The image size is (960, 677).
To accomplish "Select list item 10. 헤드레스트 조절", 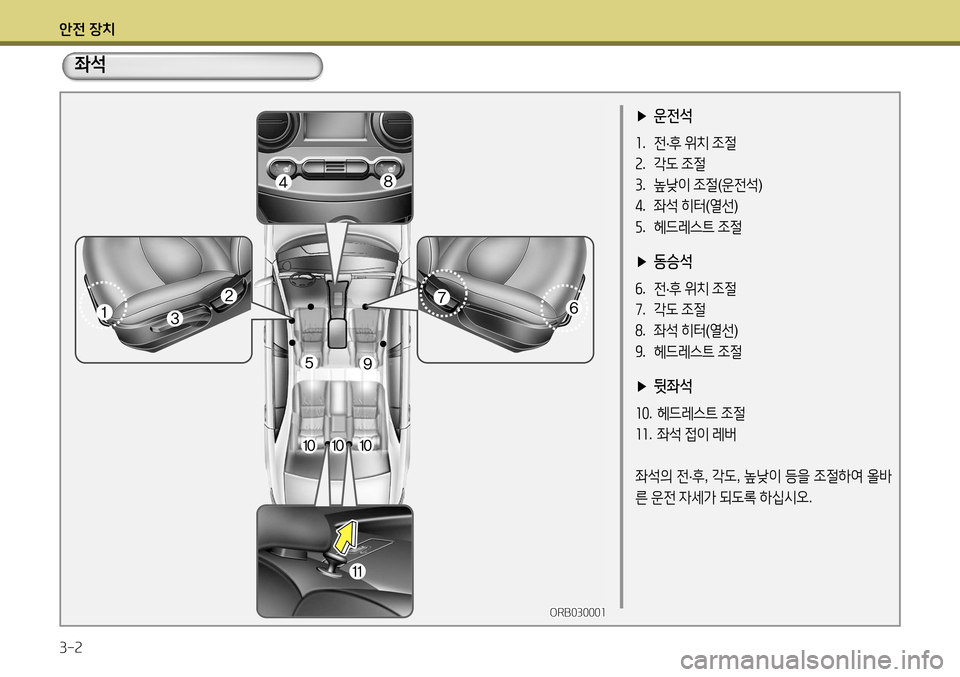I will pyautogui.click(x=691, y=413).
